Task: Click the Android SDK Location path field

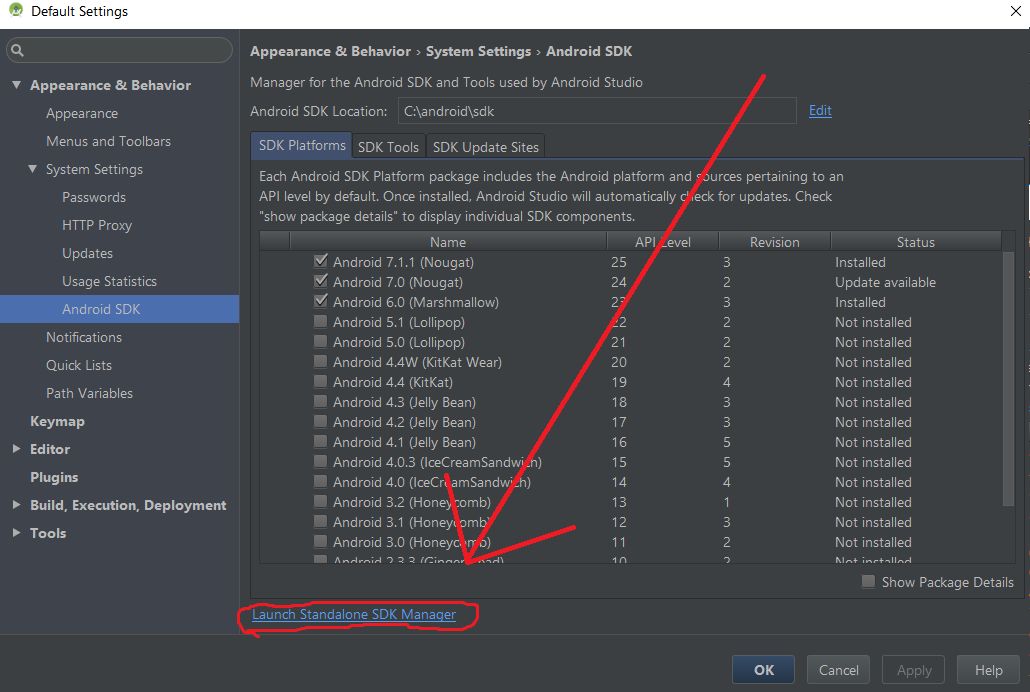Action: (x=597, y=111)
